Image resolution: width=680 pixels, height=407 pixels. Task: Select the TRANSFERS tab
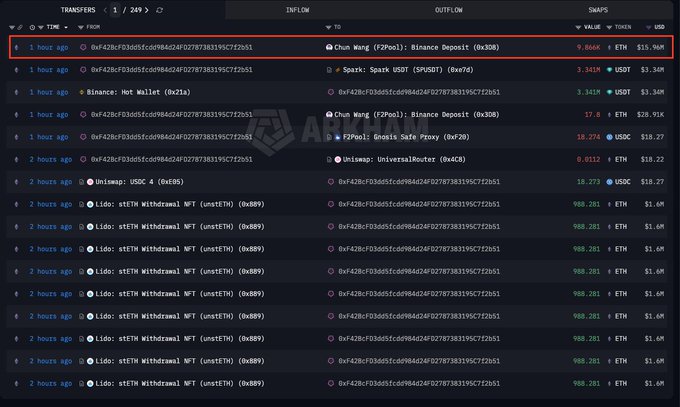coord(78,10)
